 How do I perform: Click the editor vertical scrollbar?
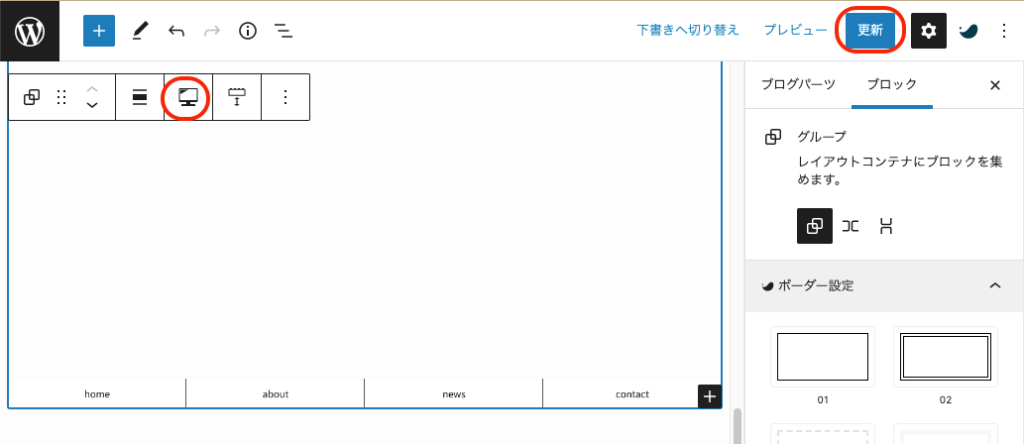click(x=738, y=426)
